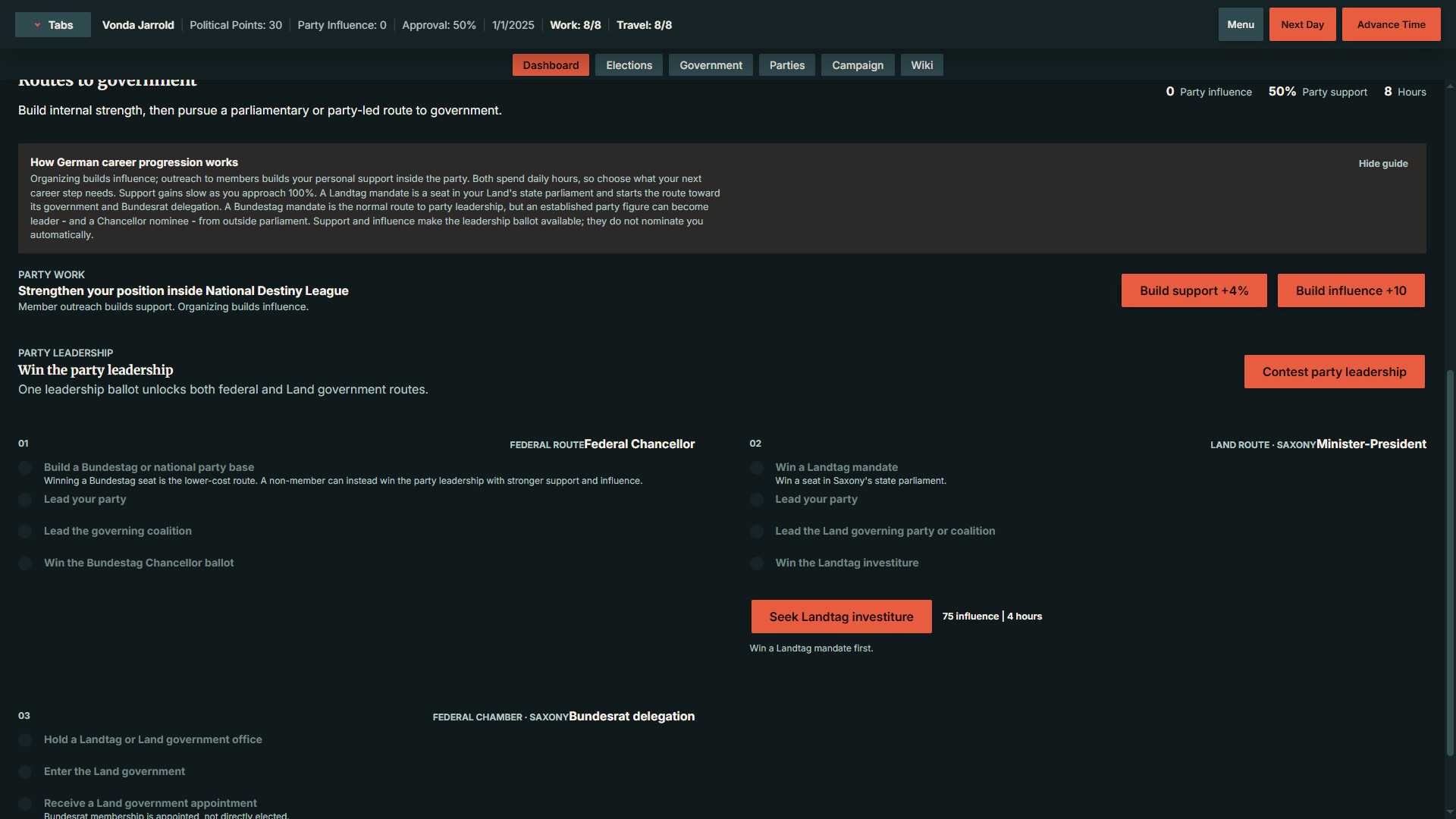Click the Federal Chancellor route heading
The image size is (1456, 819).
click(x=639, y=444)
